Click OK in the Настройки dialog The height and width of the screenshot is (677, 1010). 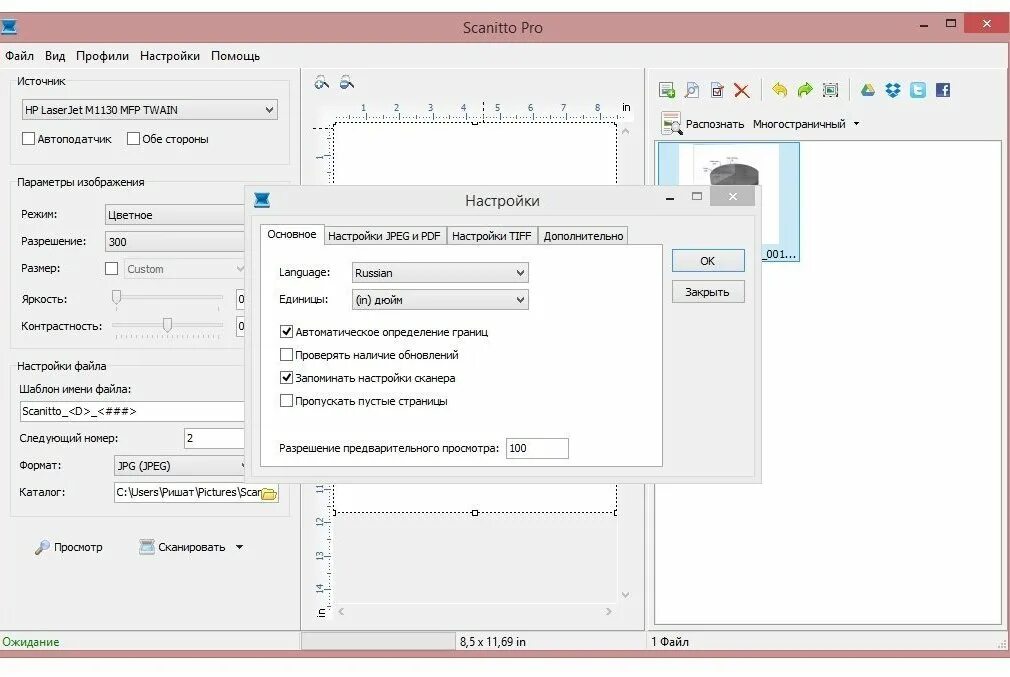(x=708, y=261)
